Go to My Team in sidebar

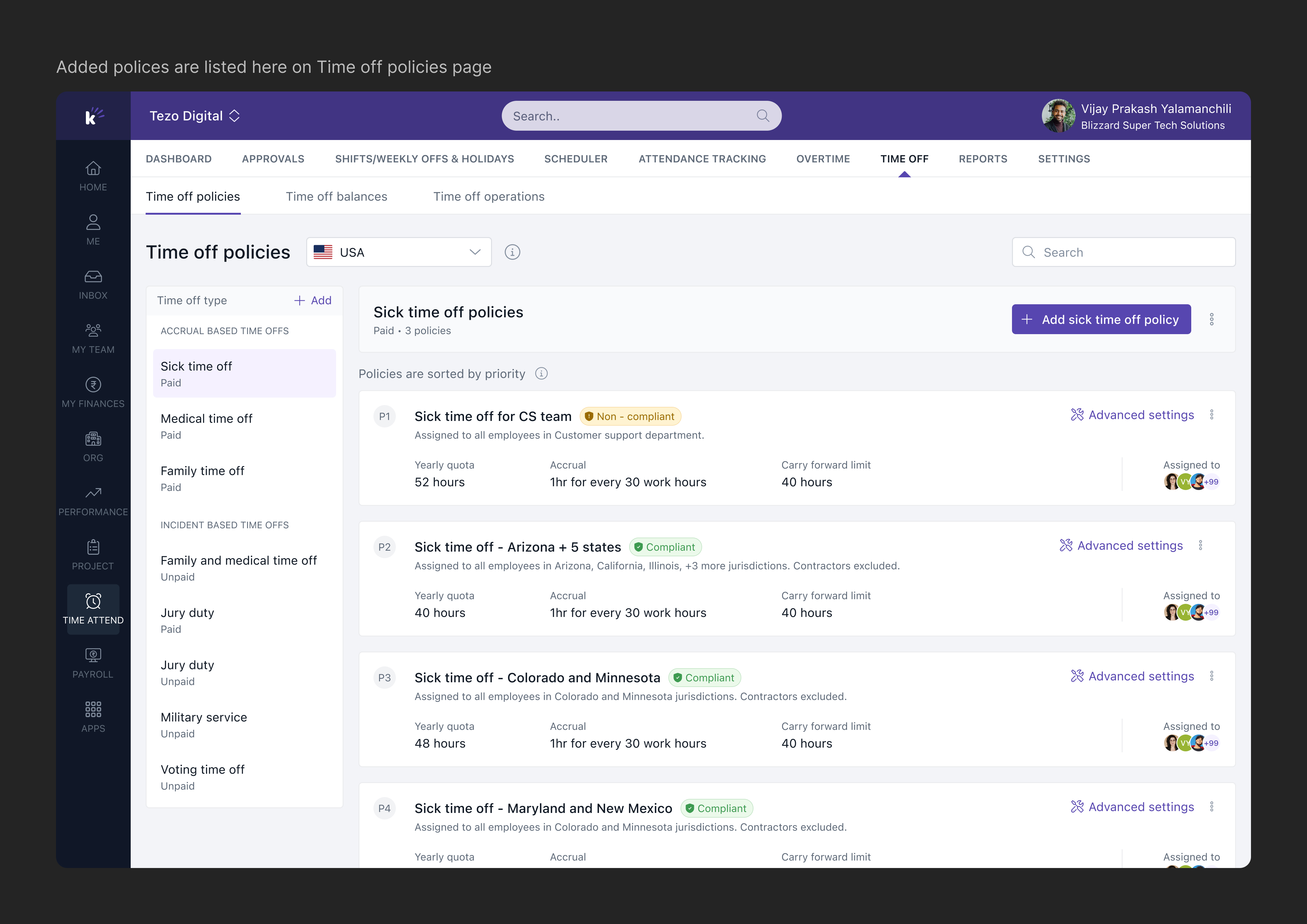pyautogui.click(x=93, y=338)
